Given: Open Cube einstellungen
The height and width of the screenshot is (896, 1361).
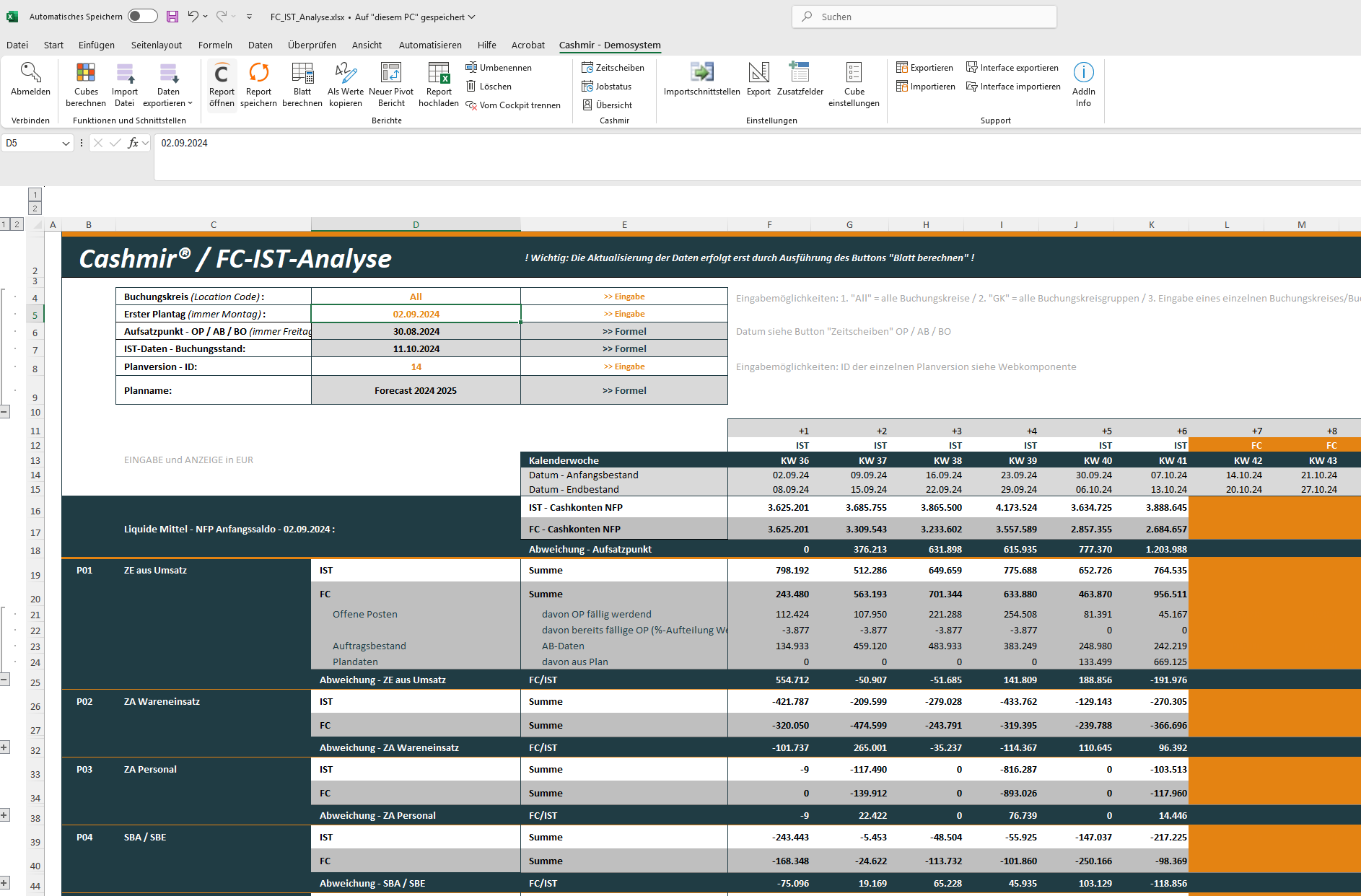Looking at the screenshot, I should point(854,84).
